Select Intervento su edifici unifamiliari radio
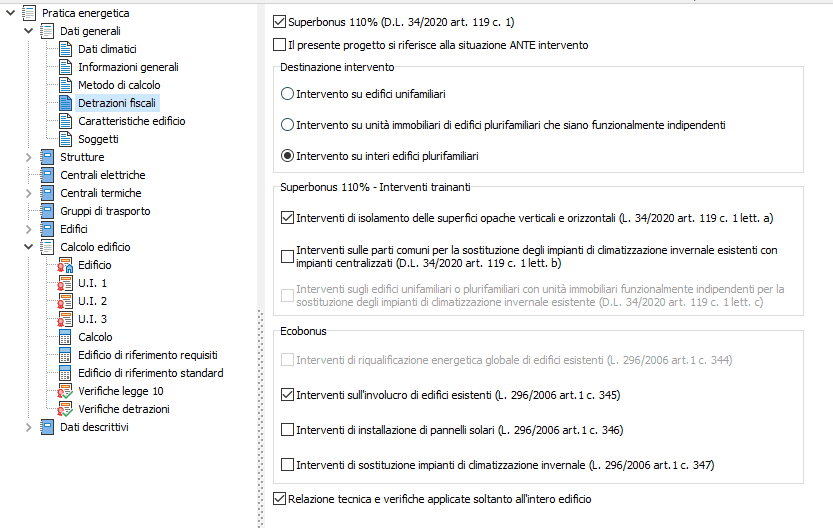The image size is (833, 528). pyautogui.click(x=287, y=94)
